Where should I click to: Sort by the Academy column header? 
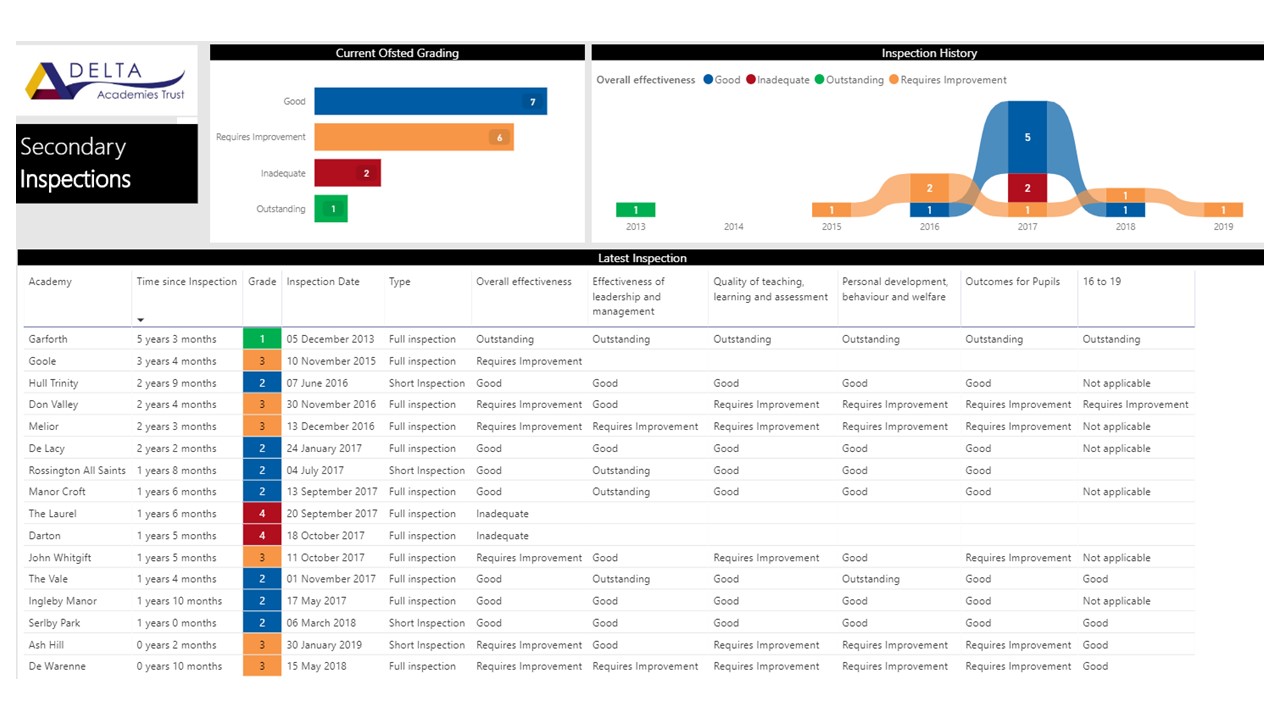coord(50,282)
